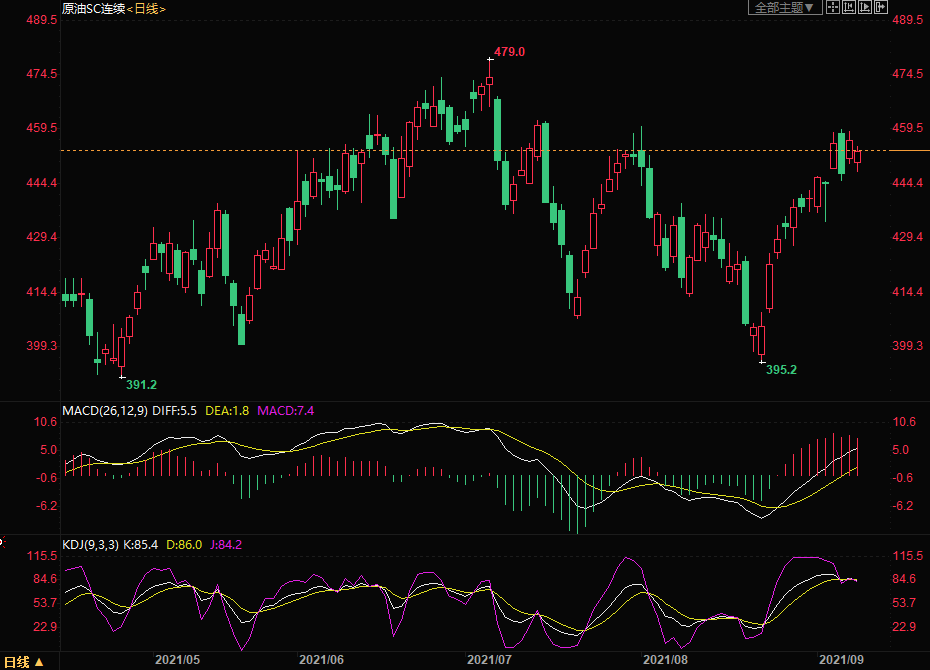Click the 2021/09 date on time axis
This screenshot has height=670, width=930.
point(840,660)
